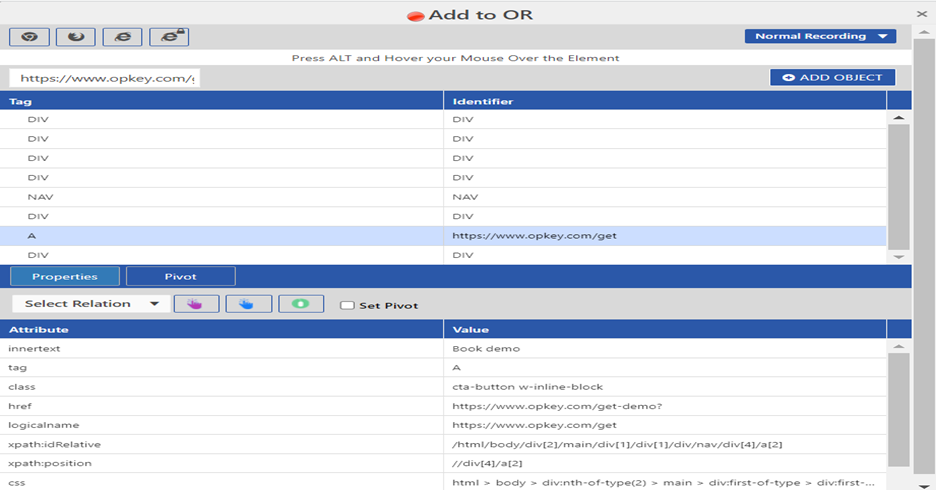Switch to the Pivot tab
The image size is (936, 490).
pos(180,276)
